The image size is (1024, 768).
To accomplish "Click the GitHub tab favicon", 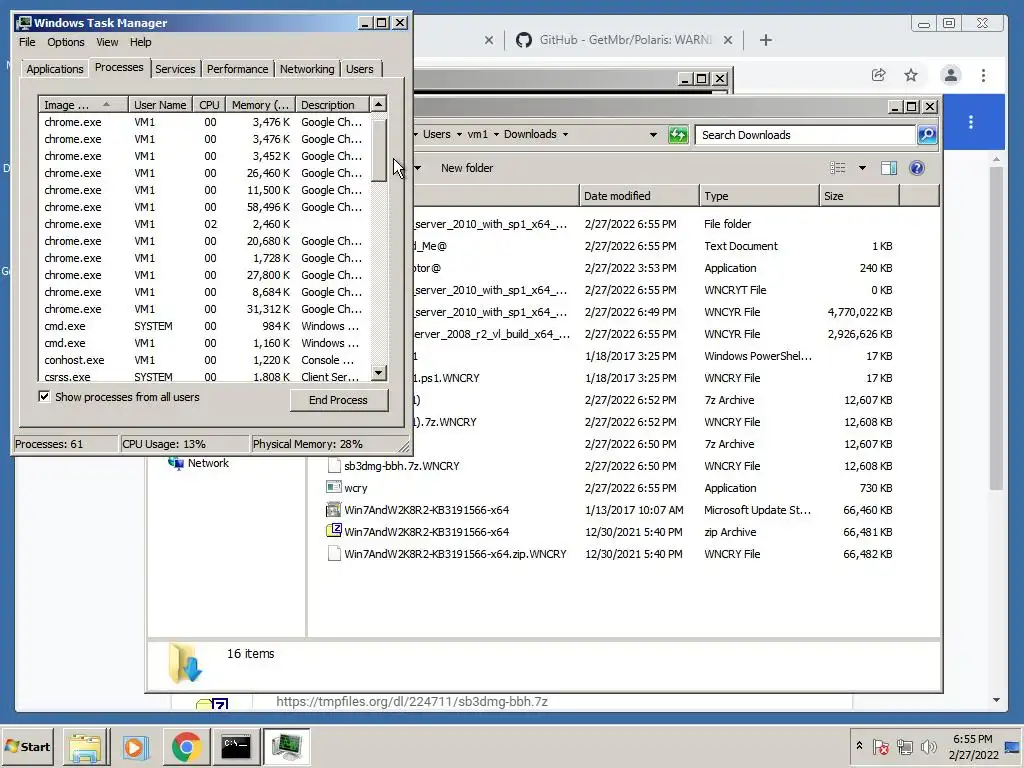I will [524, 40].
